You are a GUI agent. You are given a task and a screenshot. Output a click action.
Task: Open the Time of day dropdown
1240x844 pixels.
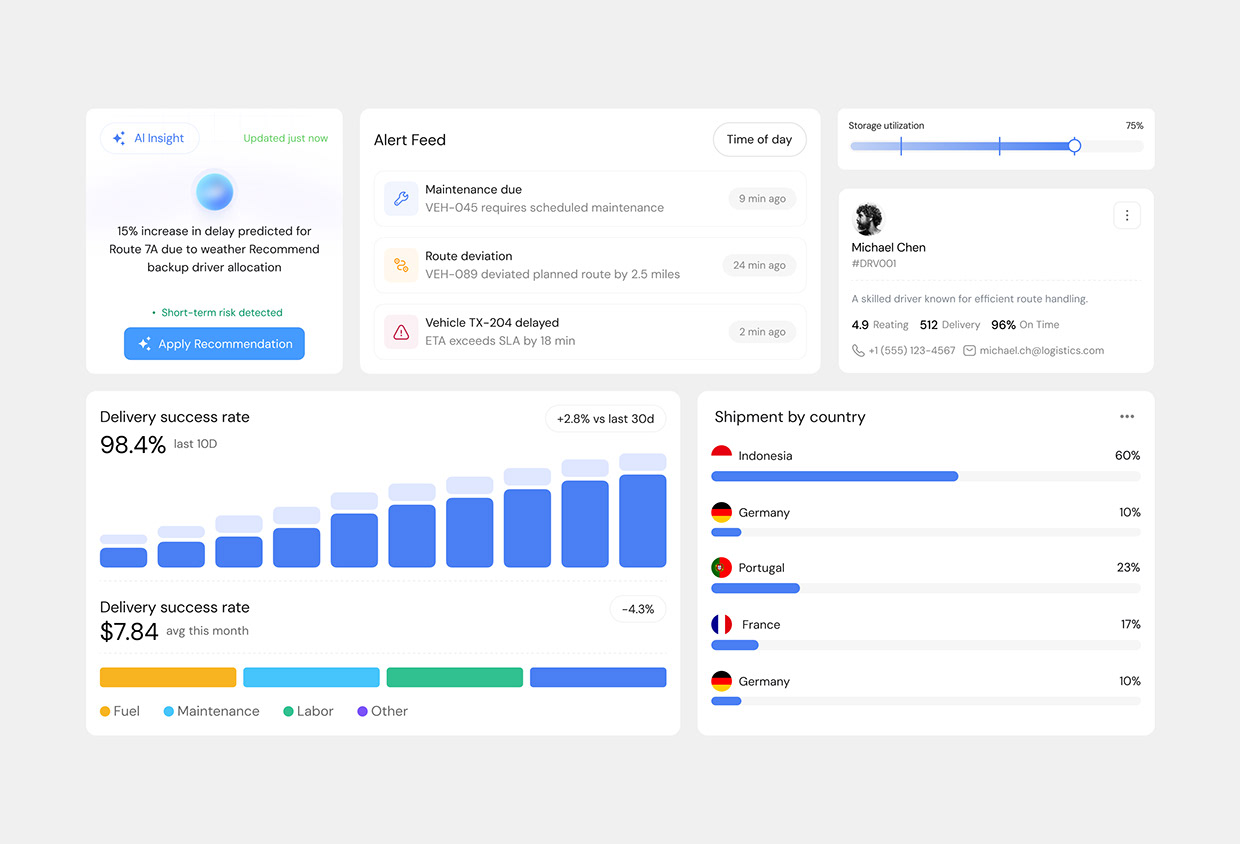pos(759,140)
